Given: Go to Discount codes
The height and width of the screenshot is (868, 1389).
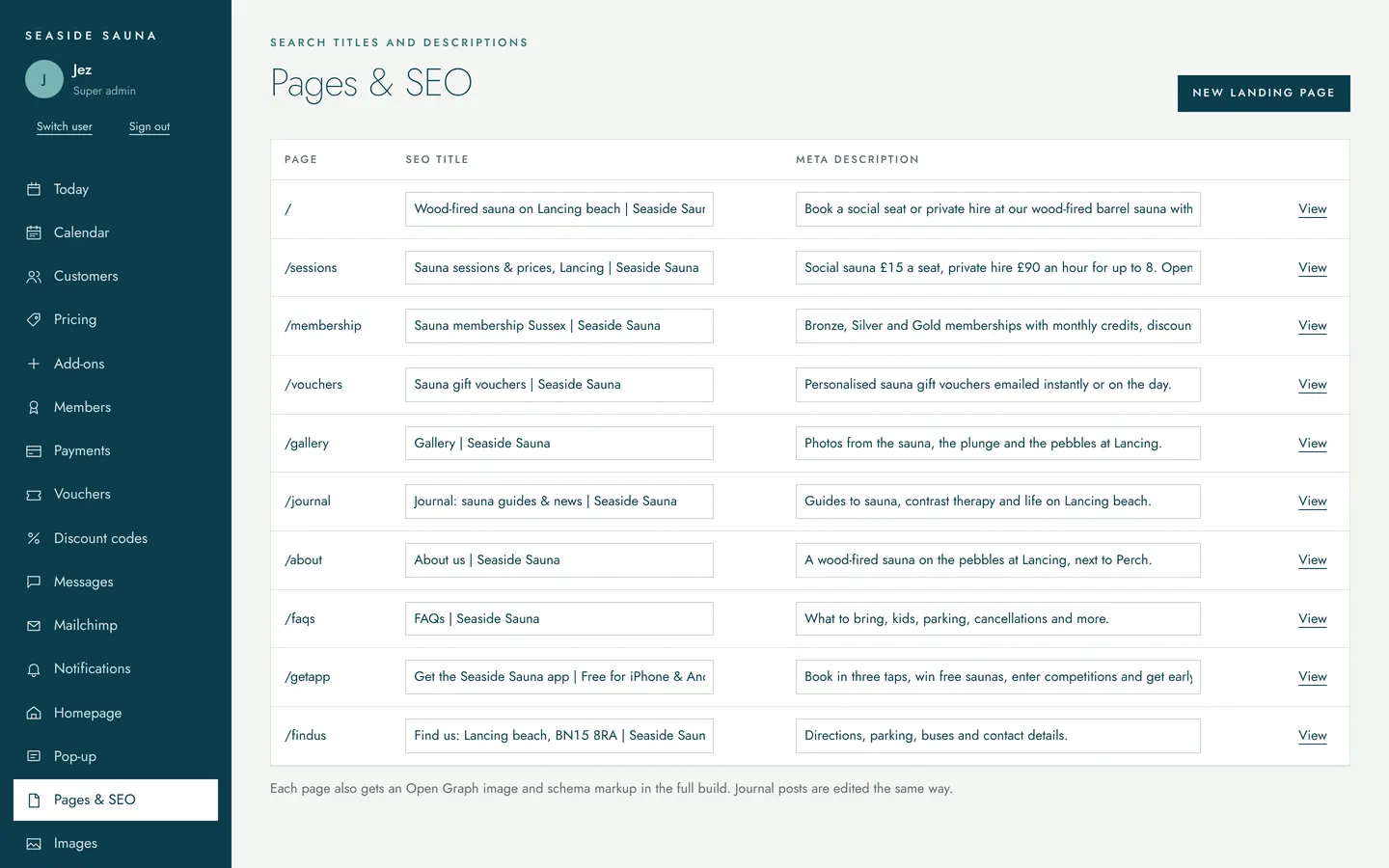Looking at the screenshot, I should point(116,538).
